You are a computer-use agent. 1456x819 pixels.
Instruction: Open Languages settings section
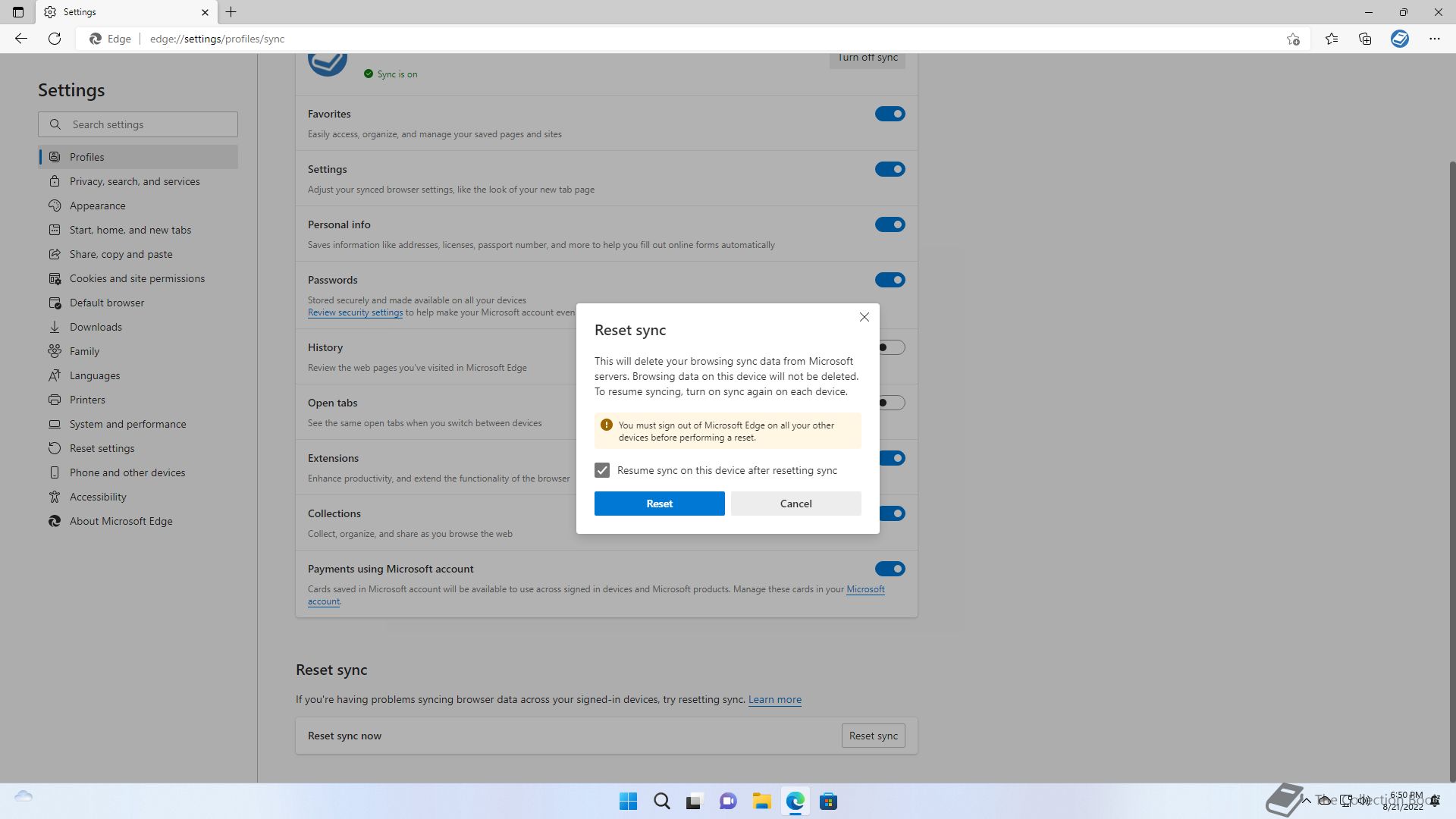coord(138,375)
